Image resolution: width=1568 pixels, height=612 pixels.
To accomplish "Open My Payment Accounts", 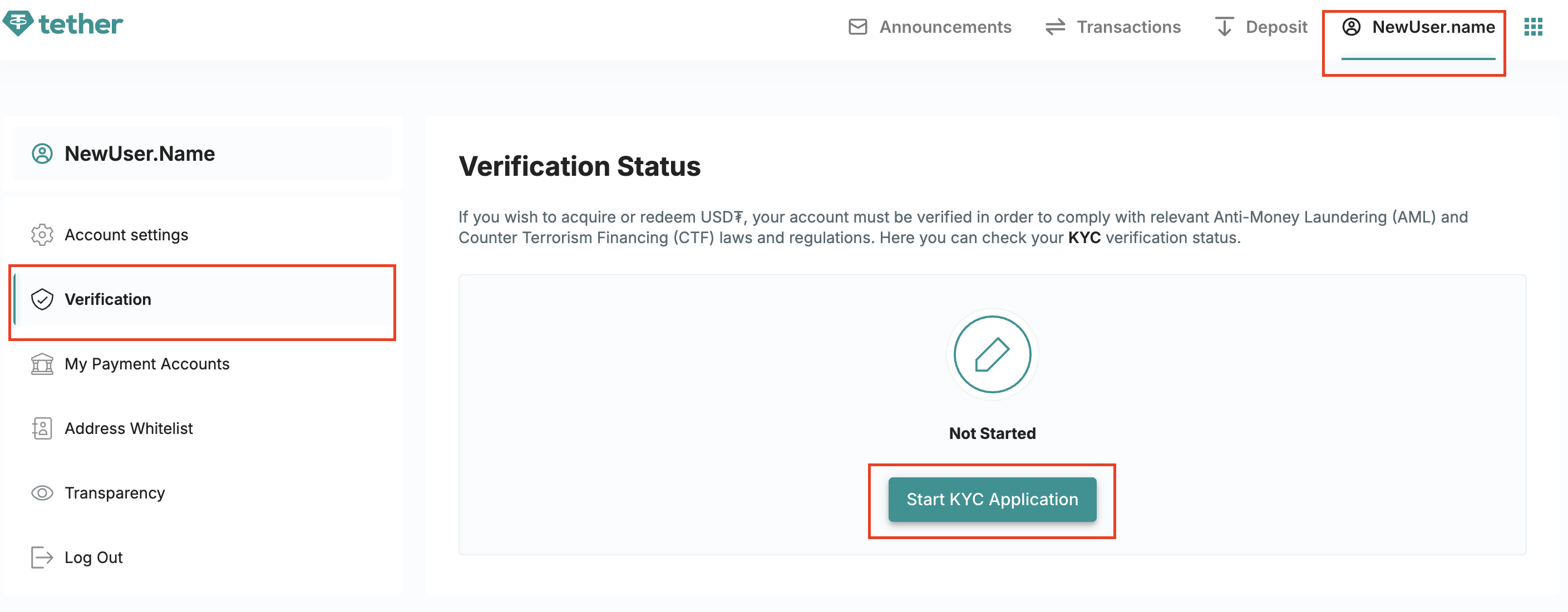I will [147, 364].
